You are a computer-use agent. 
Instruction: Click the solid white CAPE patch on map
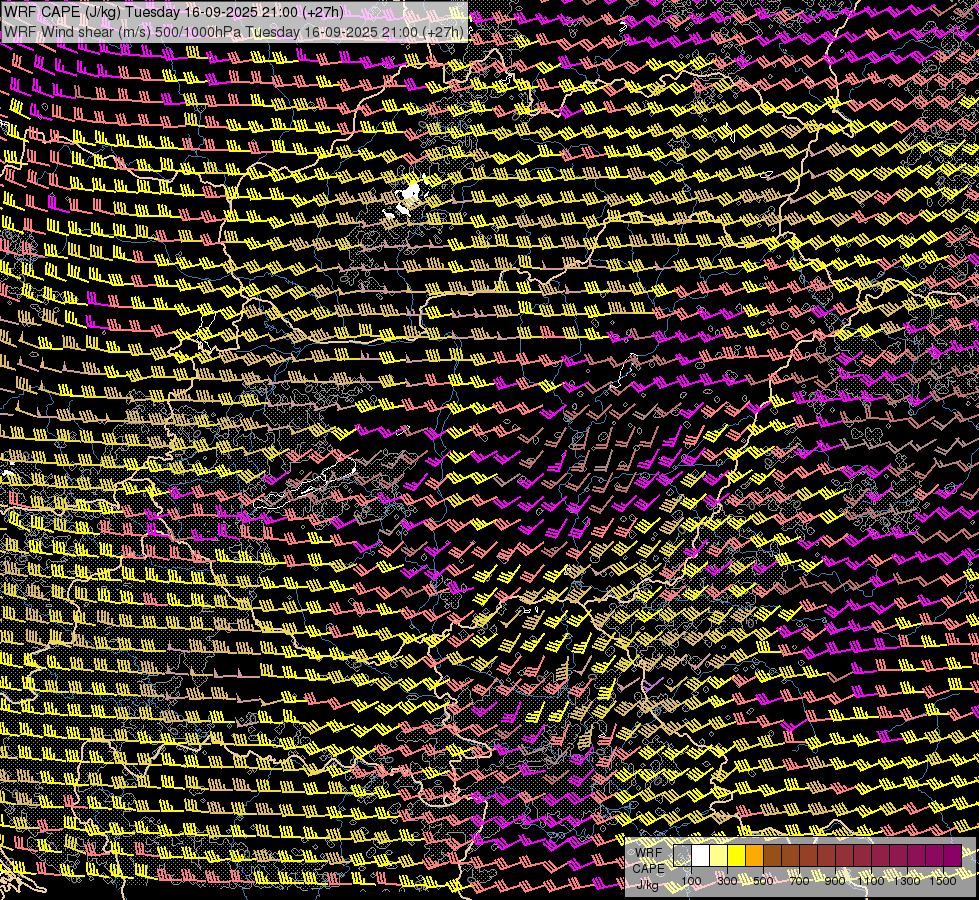click(411, 191)
